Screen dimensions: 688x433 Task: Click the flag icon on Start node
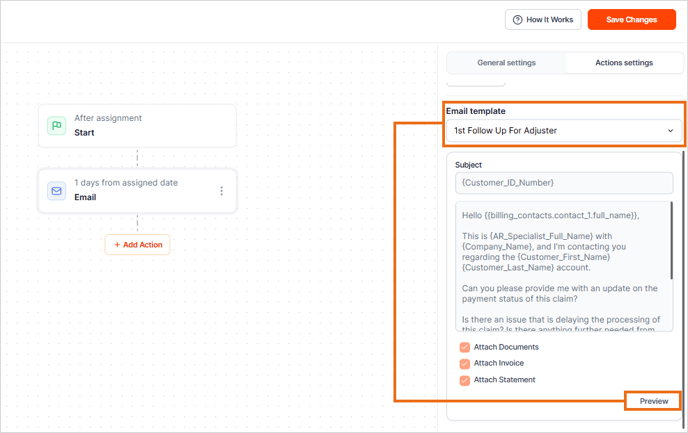click(x=57, y=126)
